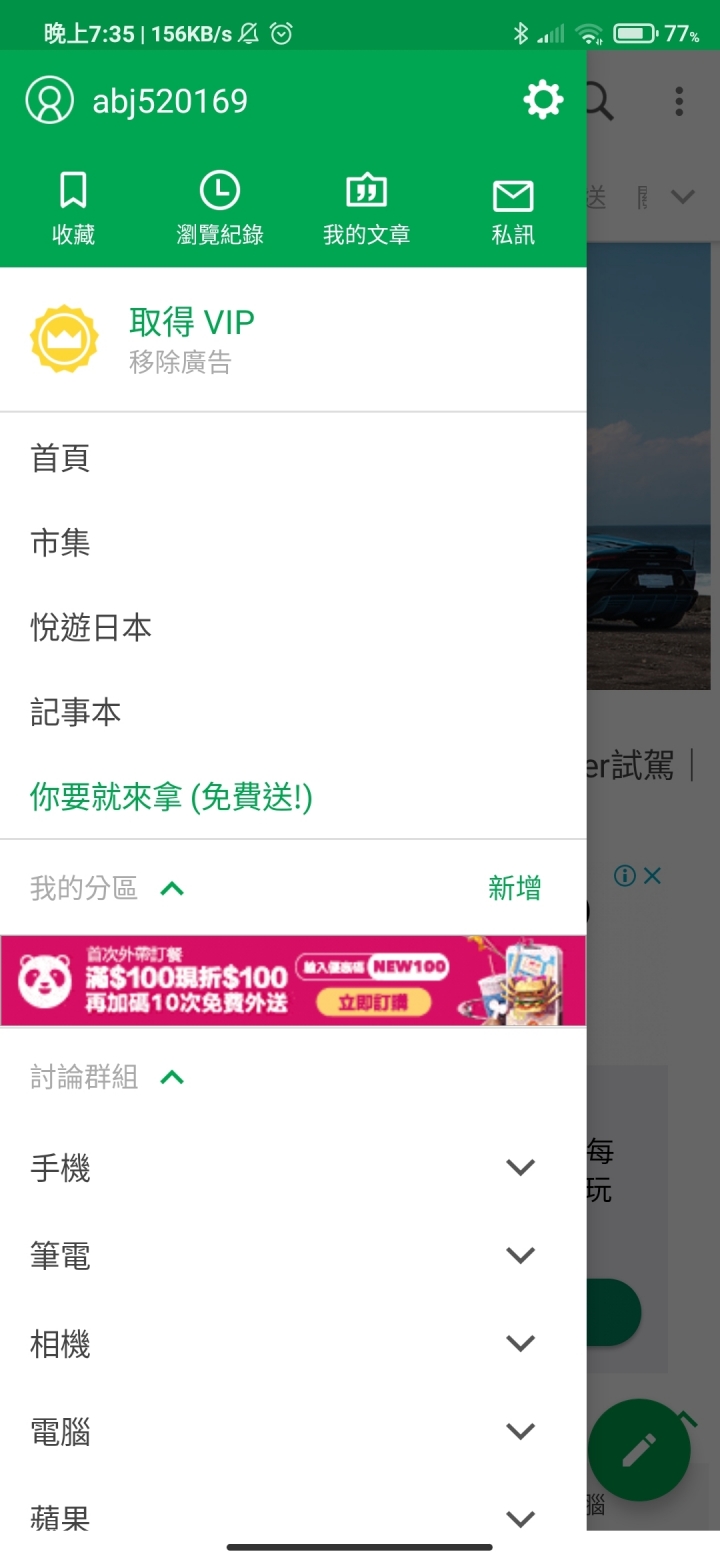
Task: Open 悅遊日本 menu item
Action: [x=293, y=628]
